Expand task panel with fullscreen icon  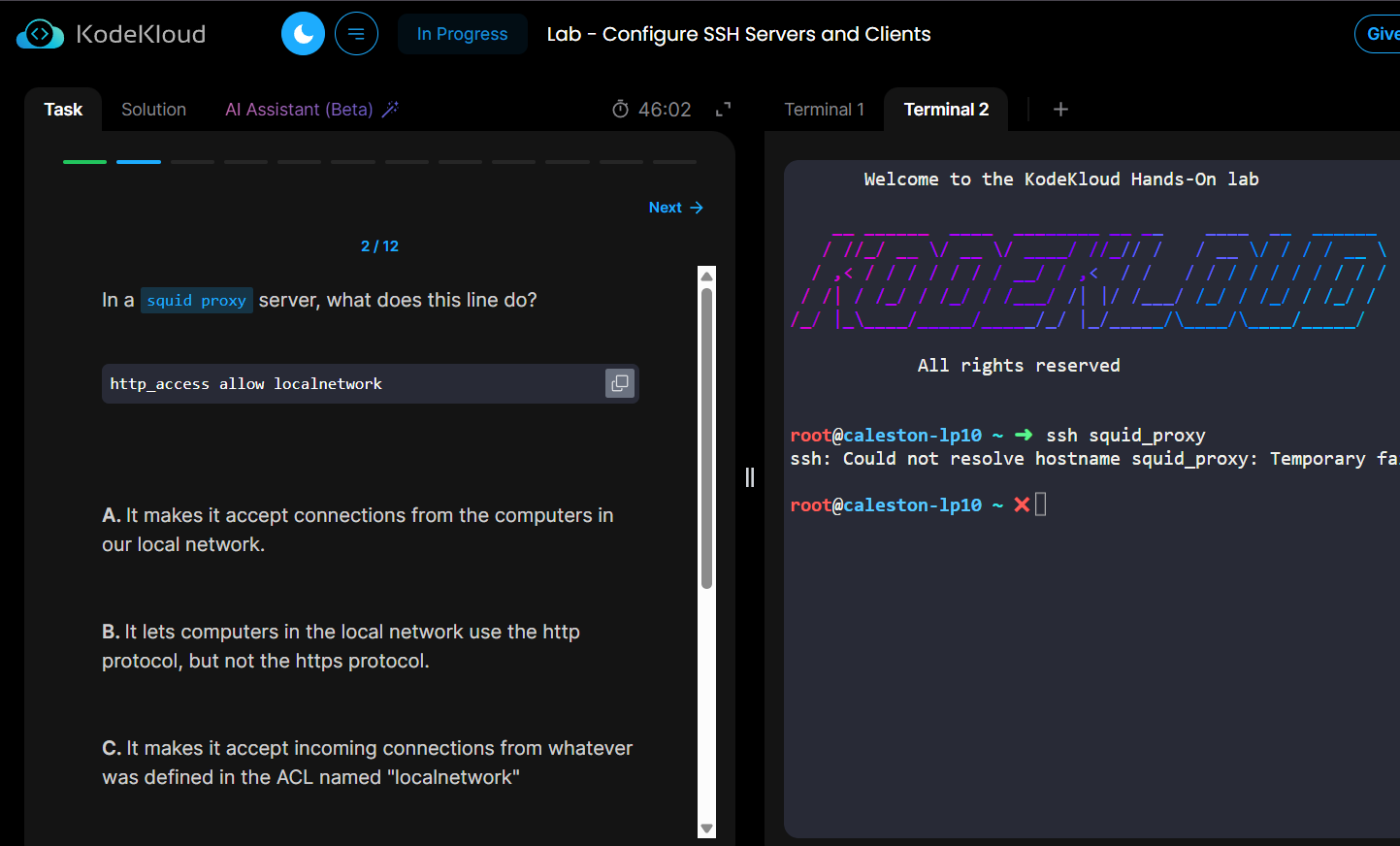[723, 110]
